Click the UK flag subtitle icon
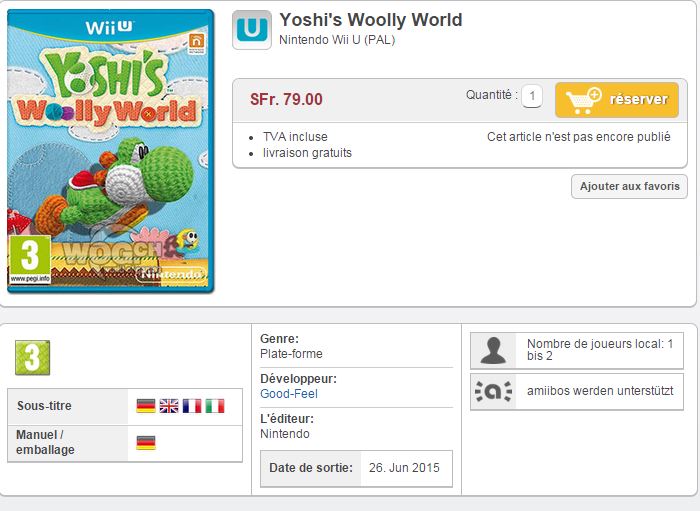700x511 pixels. (x=169, y=406)
